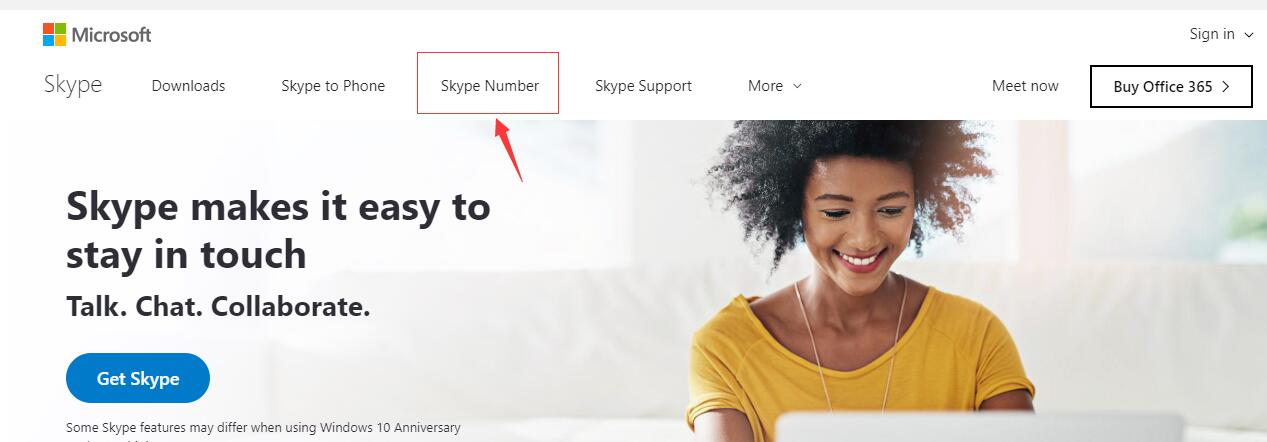Click the chevron beside More
The height and width of the screenshot is (442, 1267).
point(797,86)
